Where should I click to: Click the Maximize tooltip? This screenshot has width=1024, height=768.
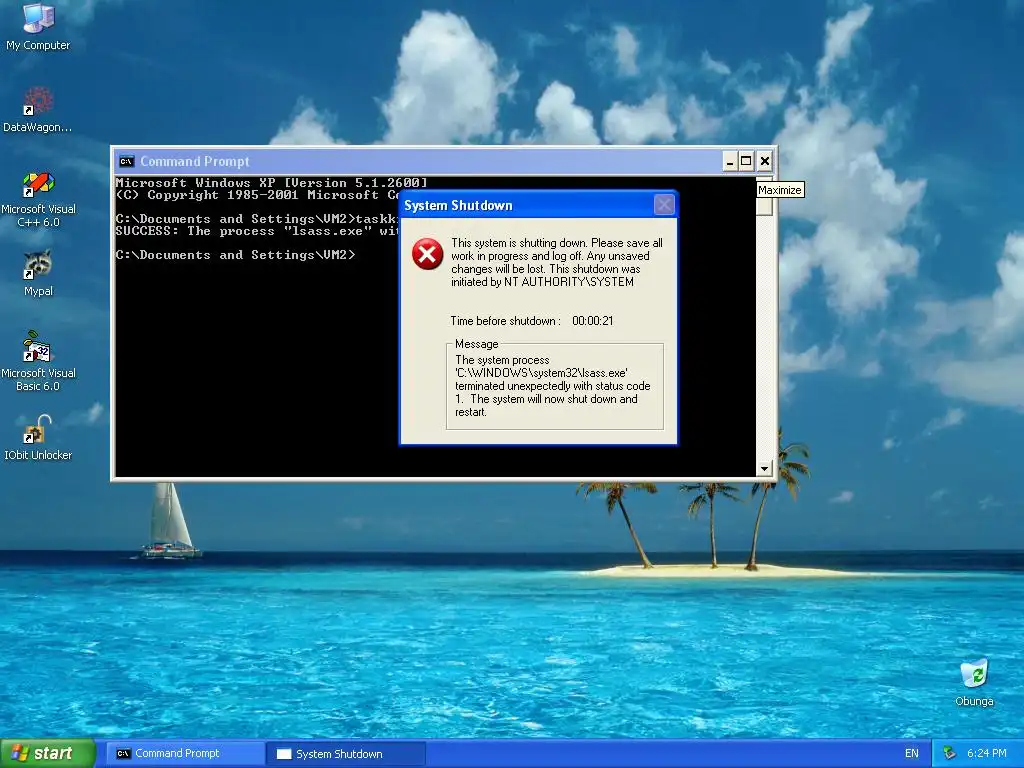(x=780, y=190)
